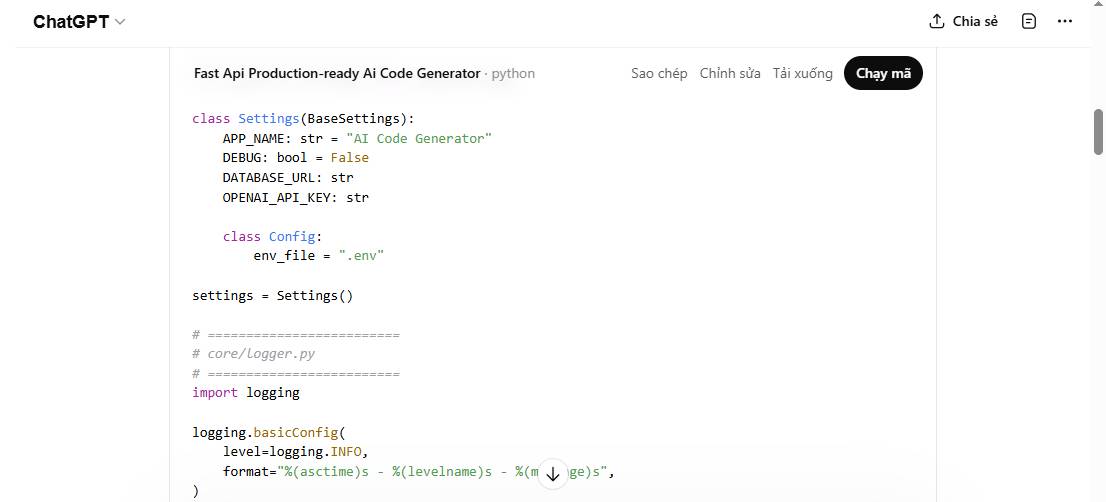This screenshot has height=502, width=1106.
Task: Download code with Tải xuống
Action: pyautogui.click(x=802, y=73)
